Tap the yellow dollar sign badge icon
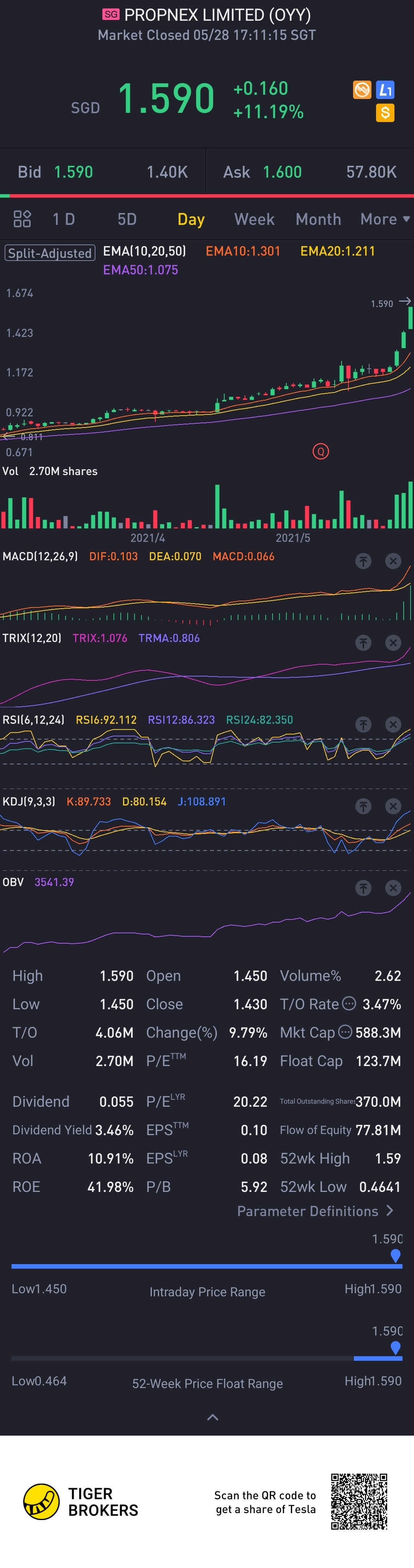The width and height of the screenshot is (414, 1568). coord(385,112)
